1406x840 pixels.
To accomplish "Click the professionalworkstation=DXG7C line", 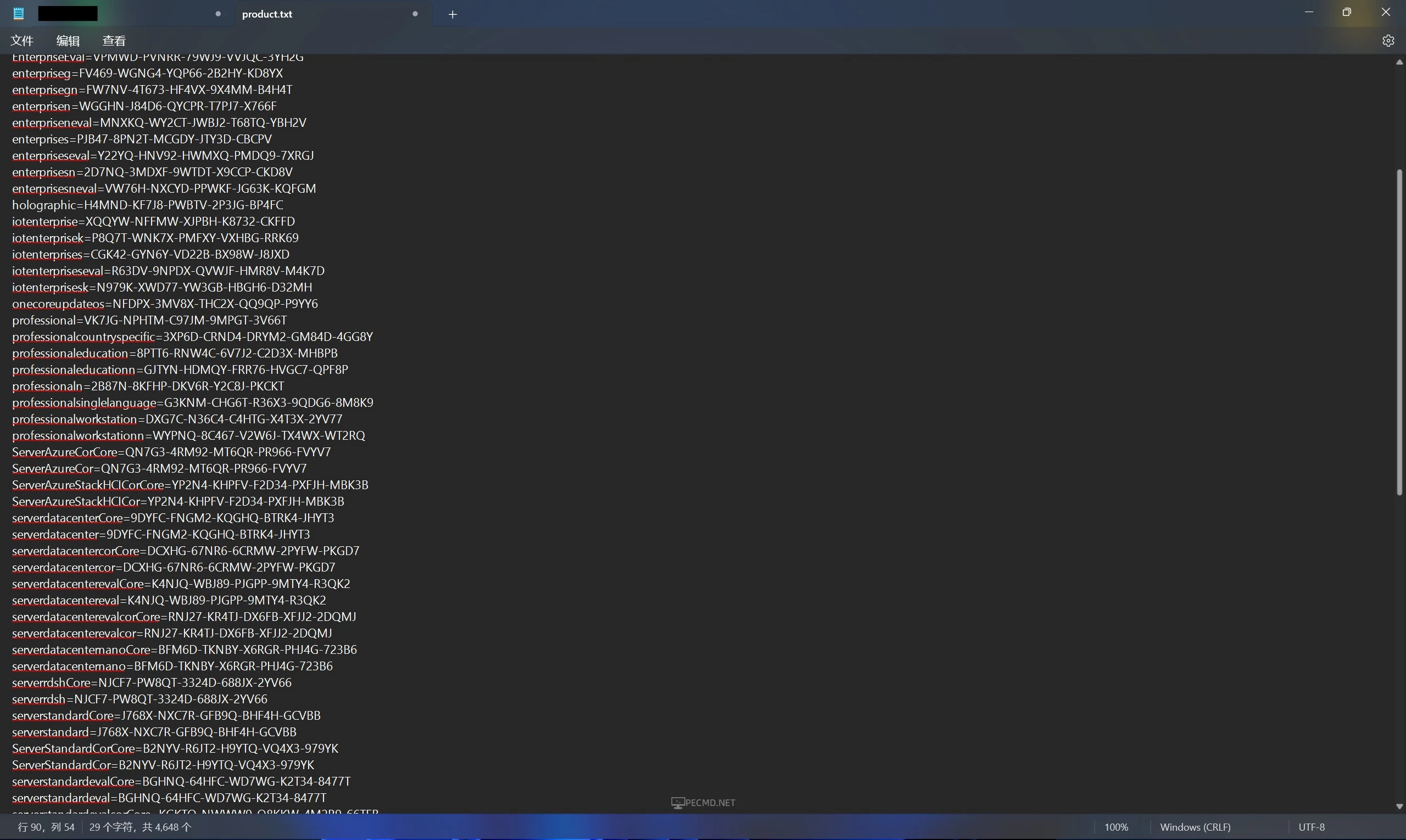I will [177, 419].
